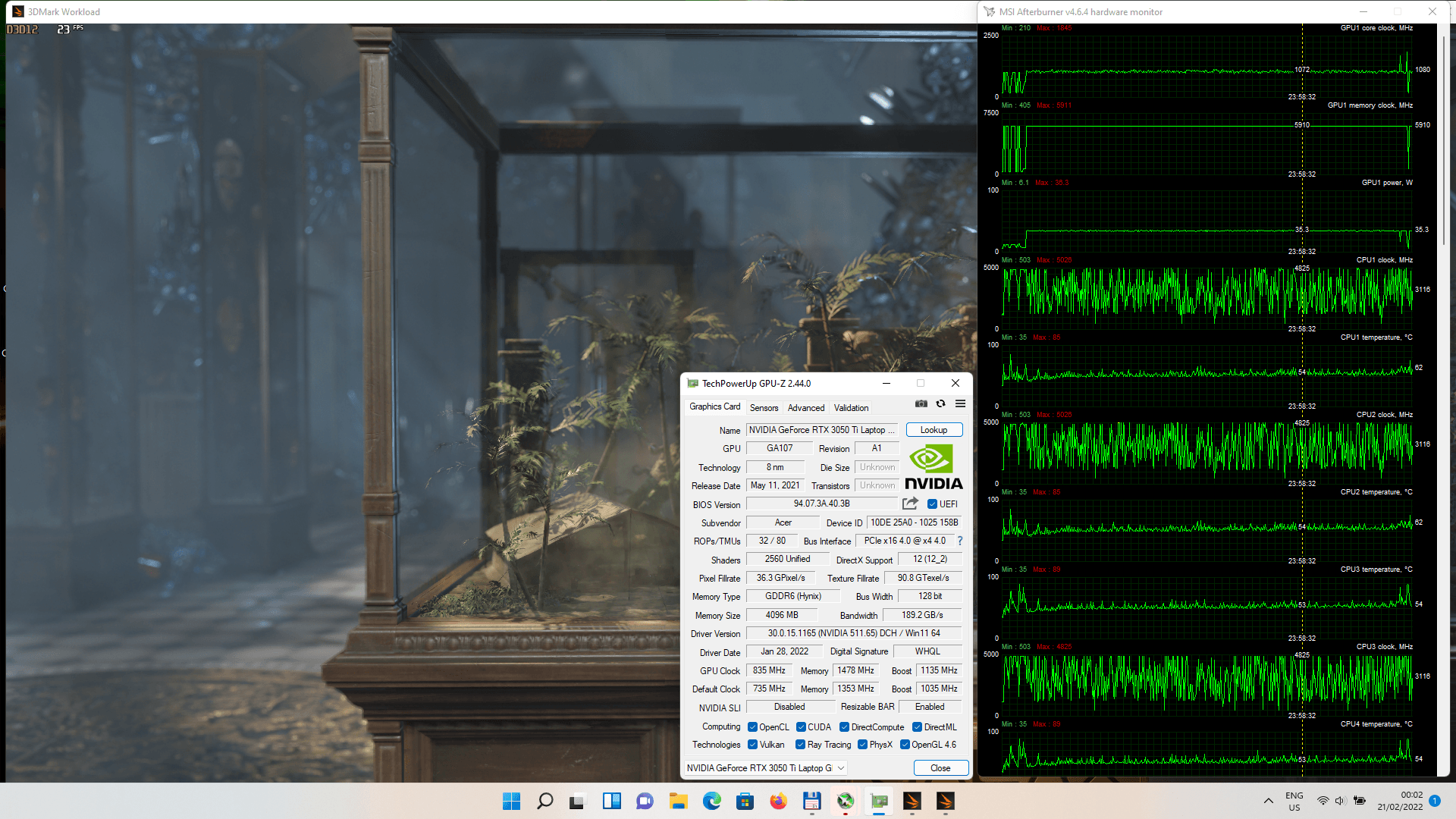Switch to the Validation tab

[x=851, y=408]
